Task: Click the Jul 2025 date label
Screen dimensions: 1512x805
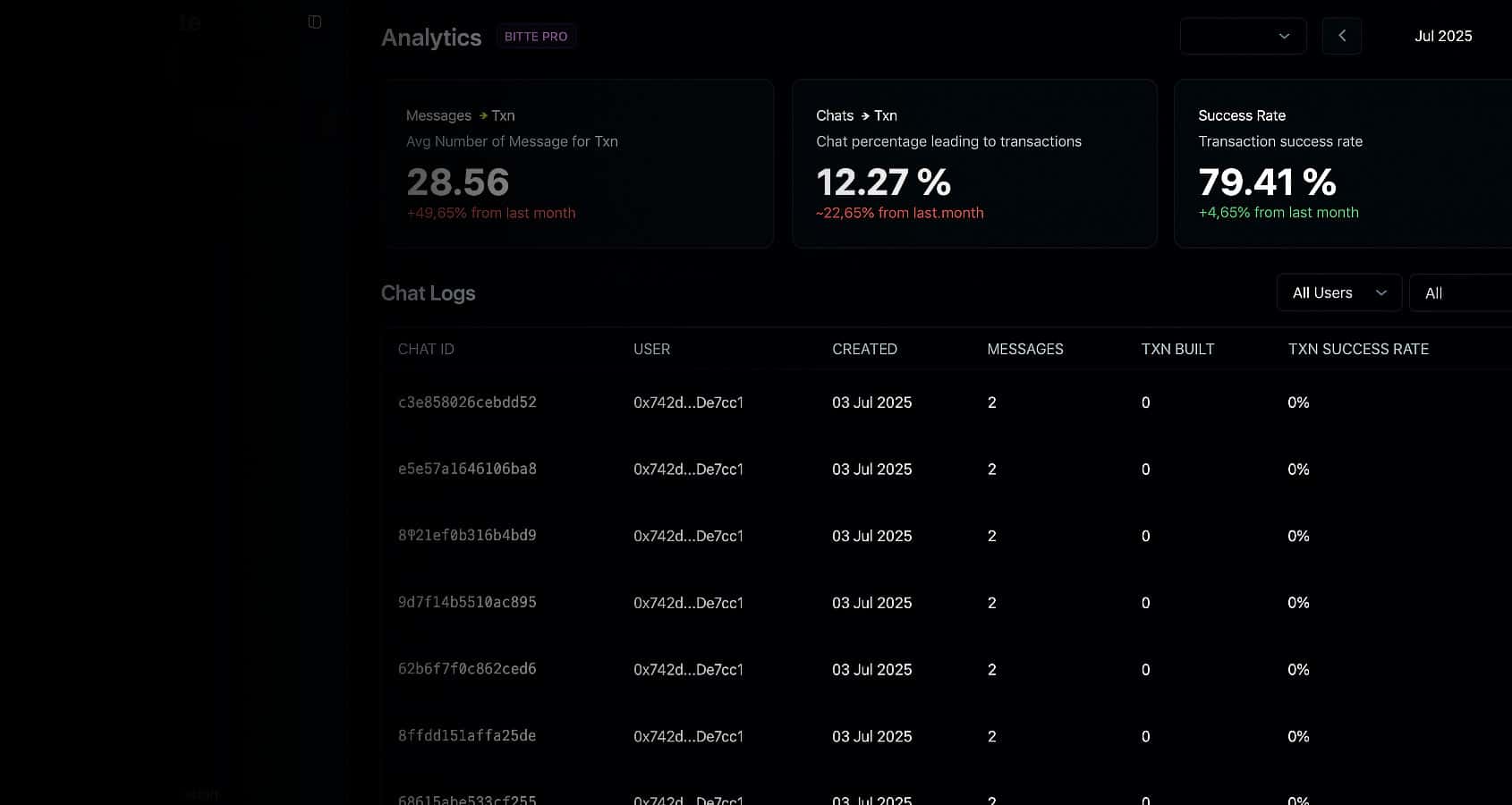Action: pyautogui.click(x=1442, y=36)
